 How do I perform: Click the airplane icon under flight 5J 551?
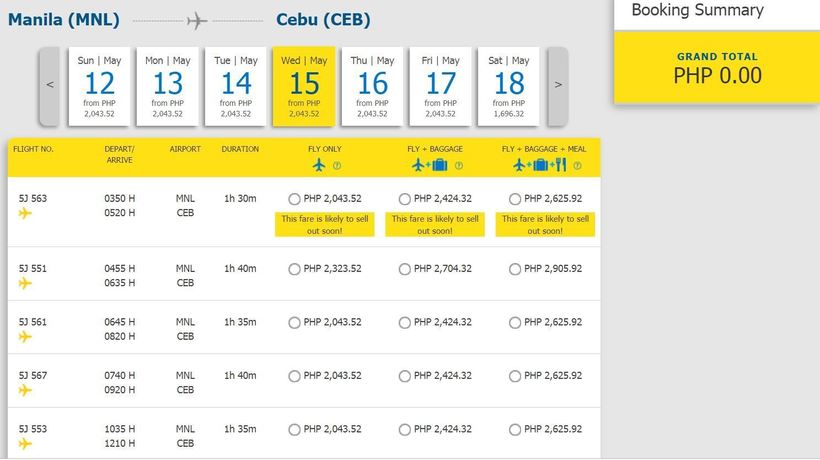coord(25,283)
